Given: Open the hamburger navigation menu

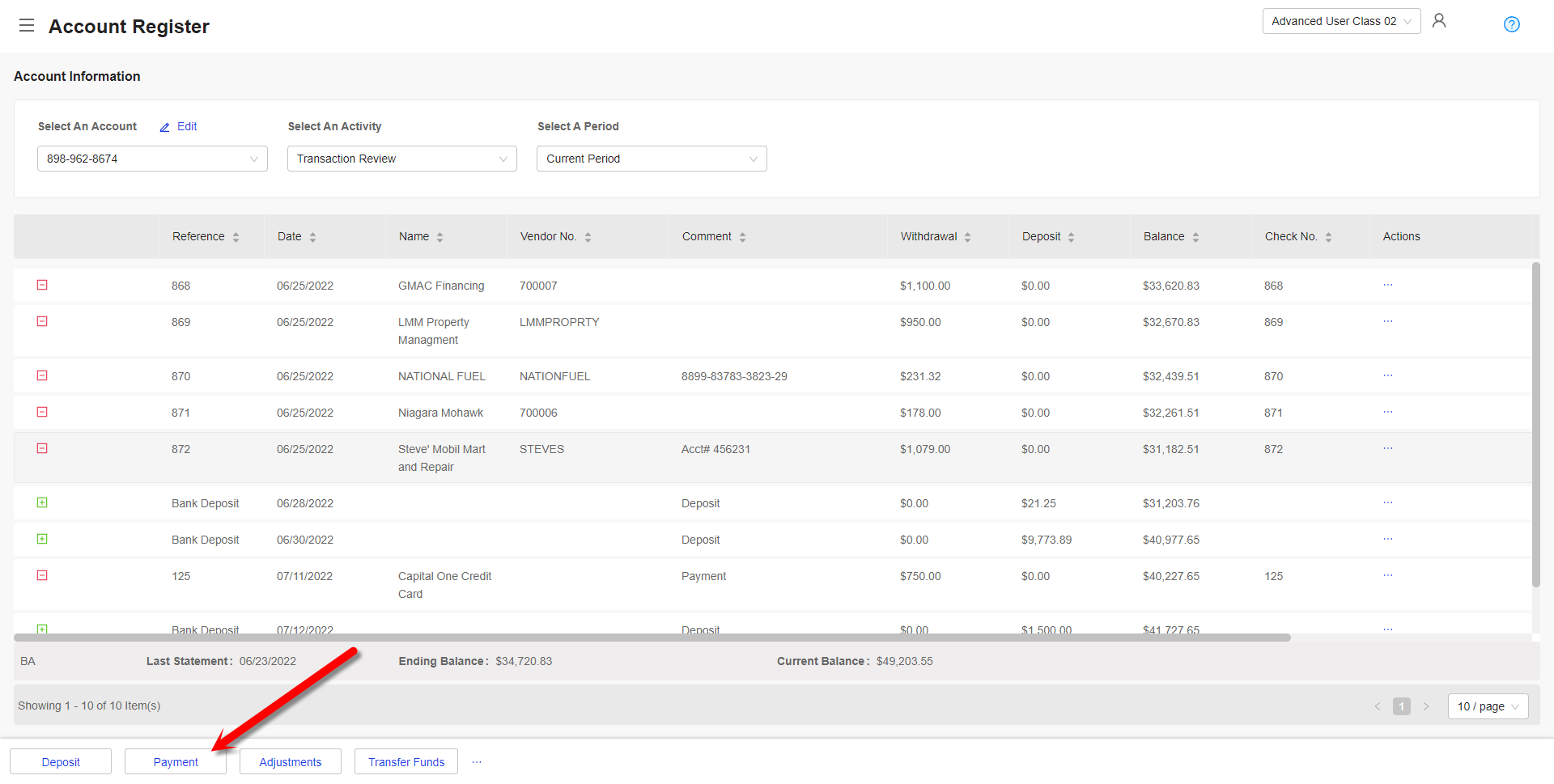Looking at the screenshot, I should [x=27, y=25].
